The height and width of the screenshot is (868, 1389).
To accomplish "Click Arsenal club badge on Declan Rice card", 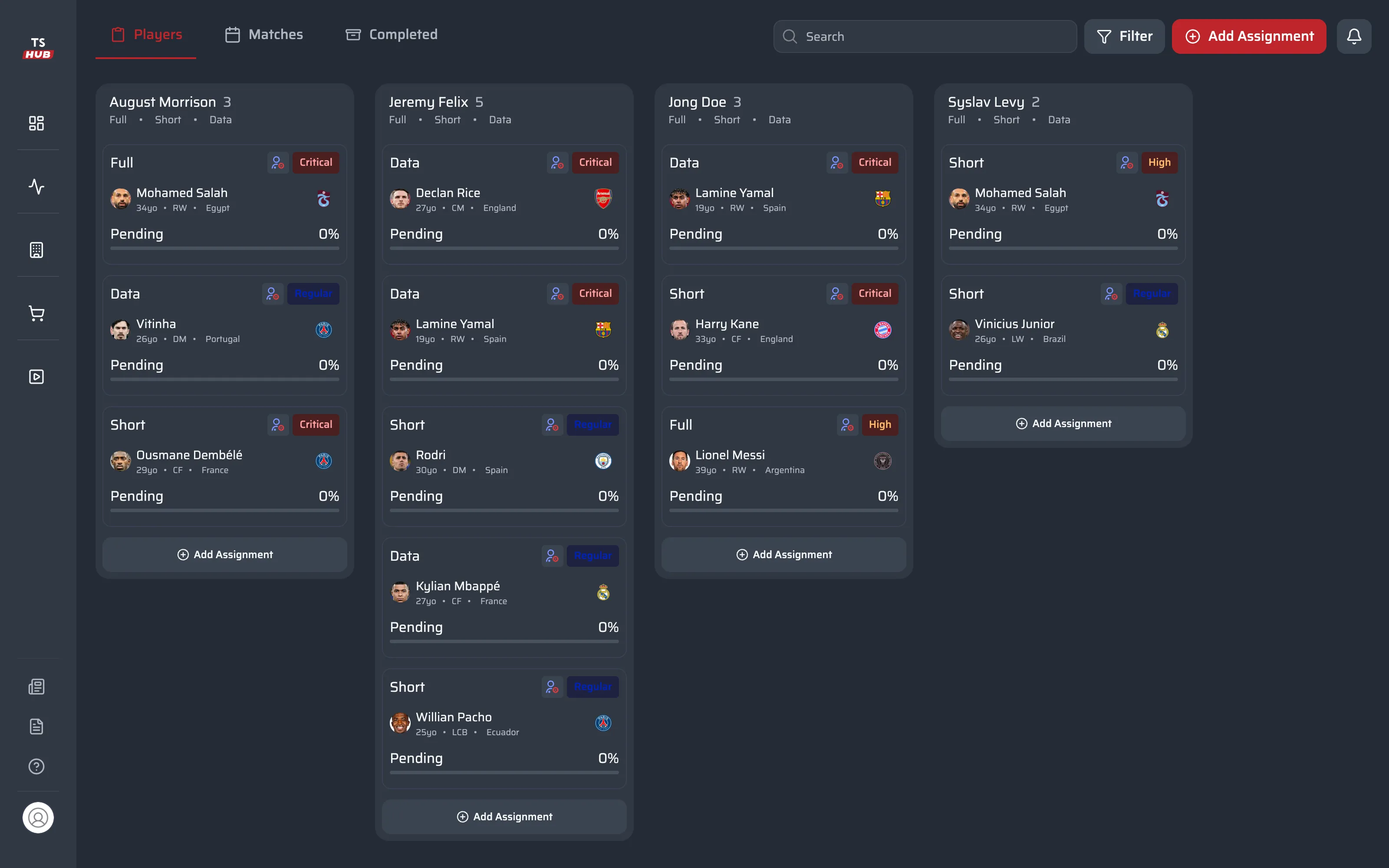I will pyautogui.click(x=603, y=199).
